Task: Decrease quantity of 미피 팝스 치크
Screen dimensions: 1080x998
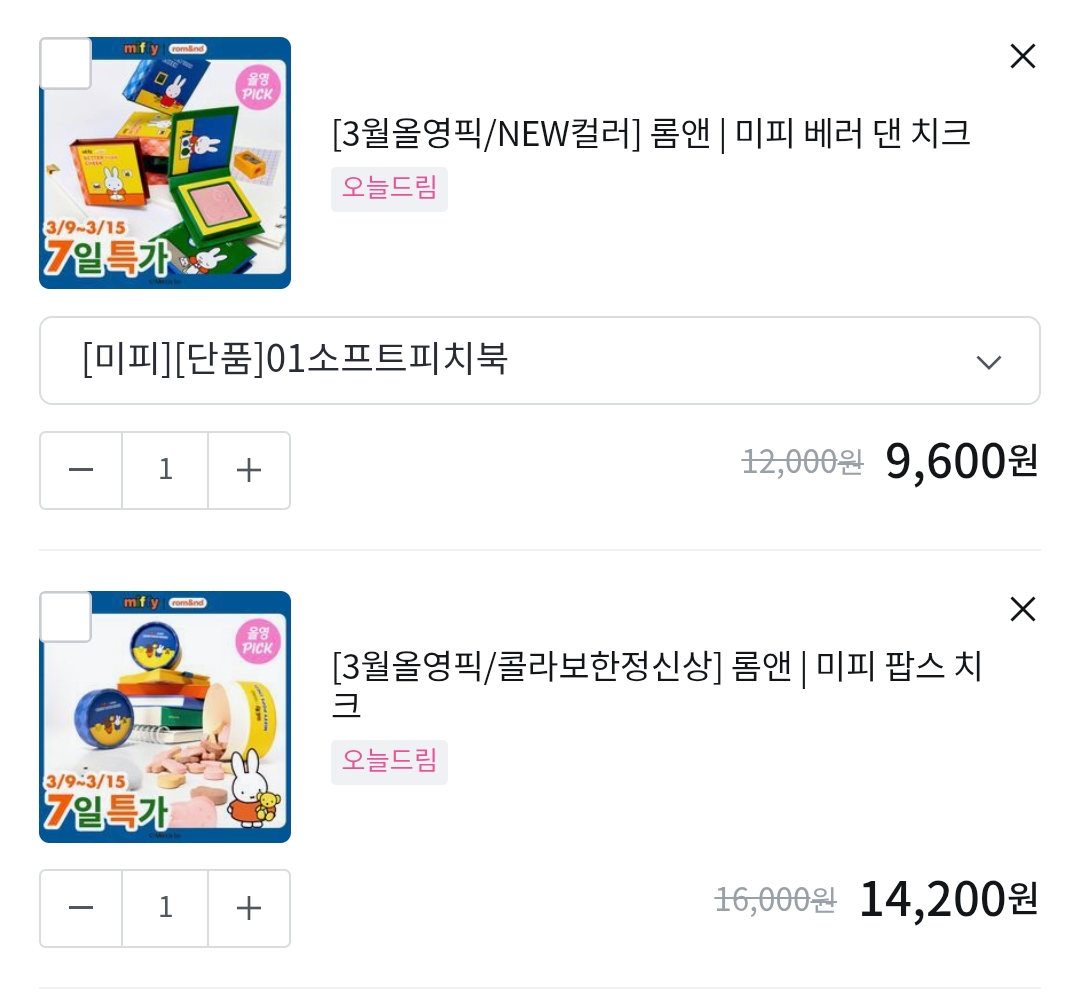Action: click(81, 908)
